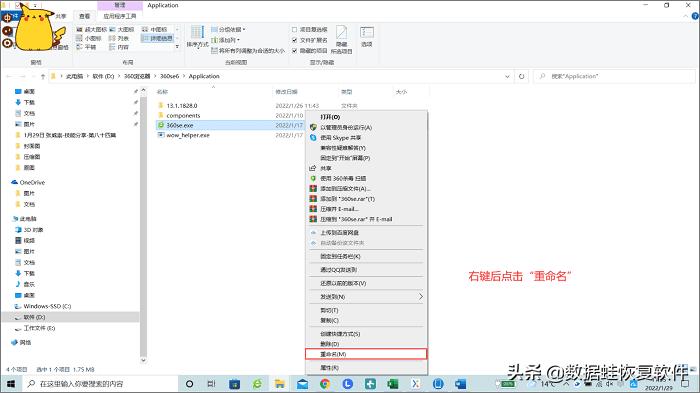Click the Windows Start button
Image resolution: width=700 pixels, height=393 pixels.
tap(11, 384)
